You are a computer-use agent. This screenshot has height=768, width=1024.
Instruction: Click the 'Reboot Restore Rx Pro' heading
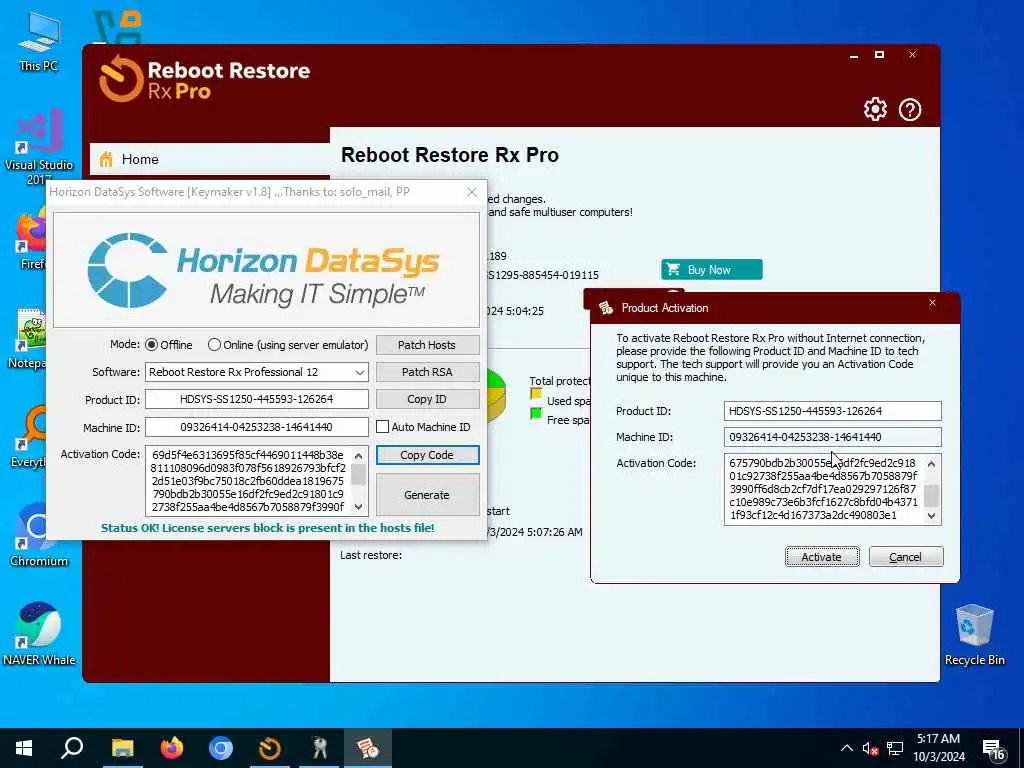[450, 155]
